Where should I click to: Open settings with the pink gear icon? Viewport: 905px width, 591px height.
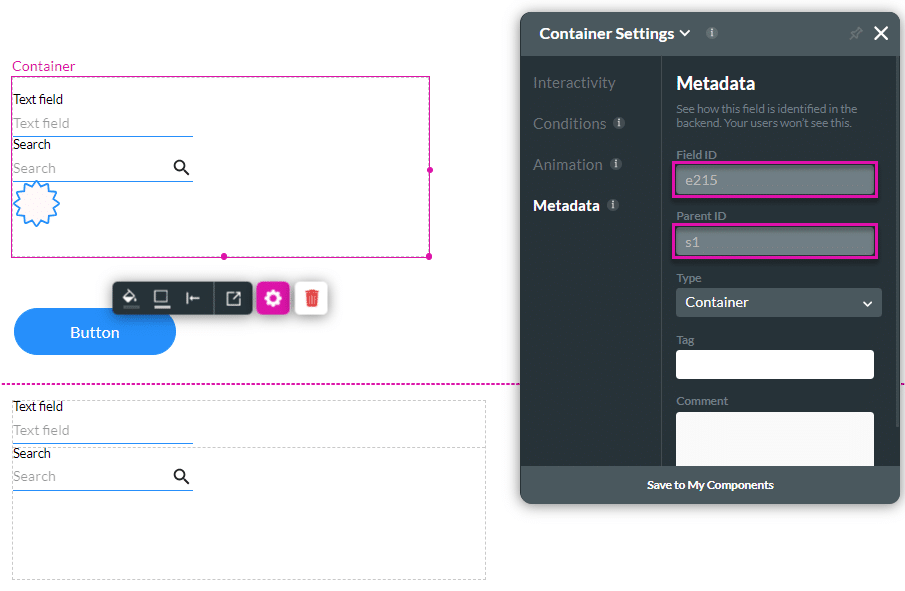click(273, 298)
